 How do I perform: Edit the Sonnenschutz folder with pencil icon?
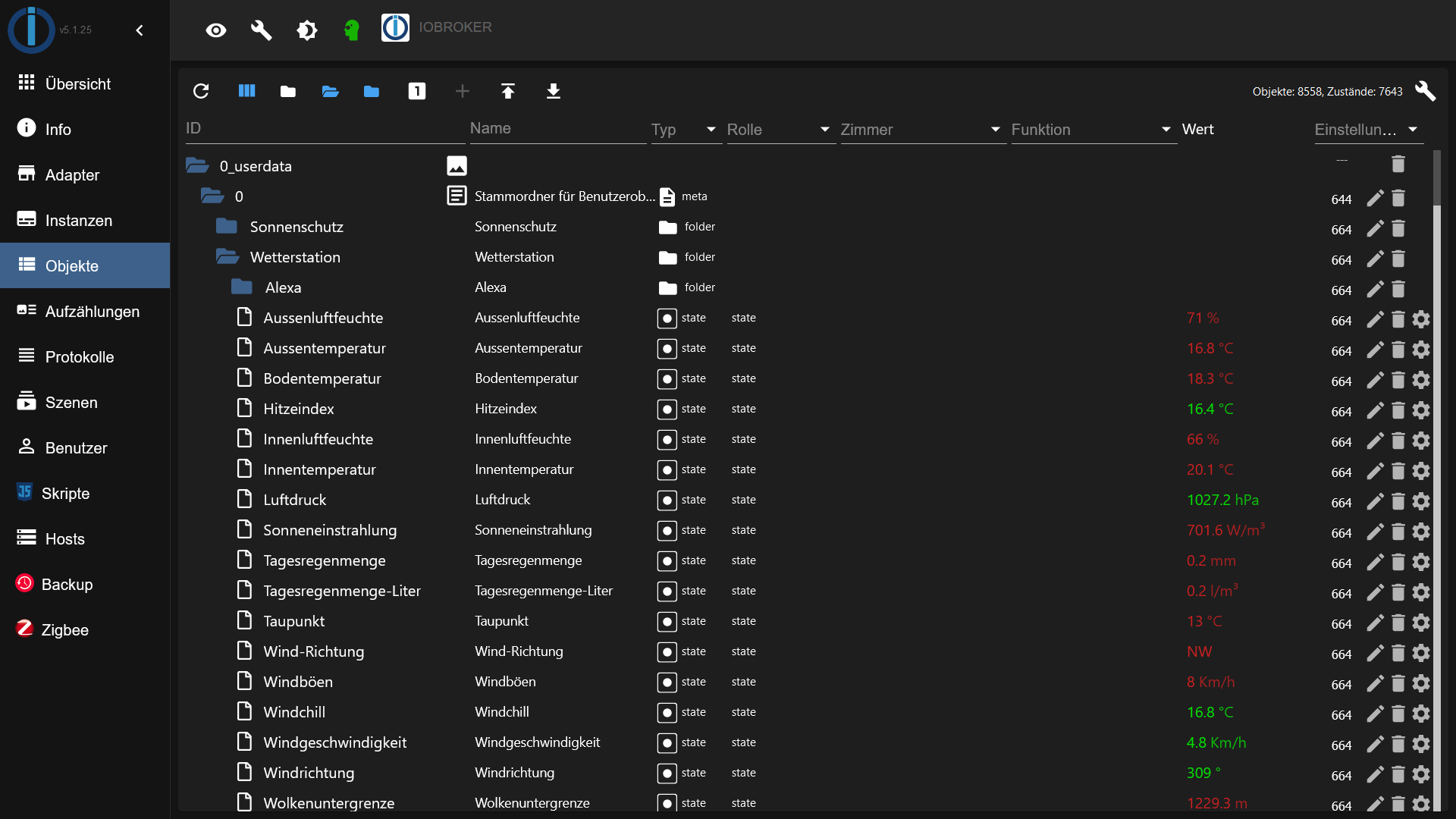point(1375,228)
